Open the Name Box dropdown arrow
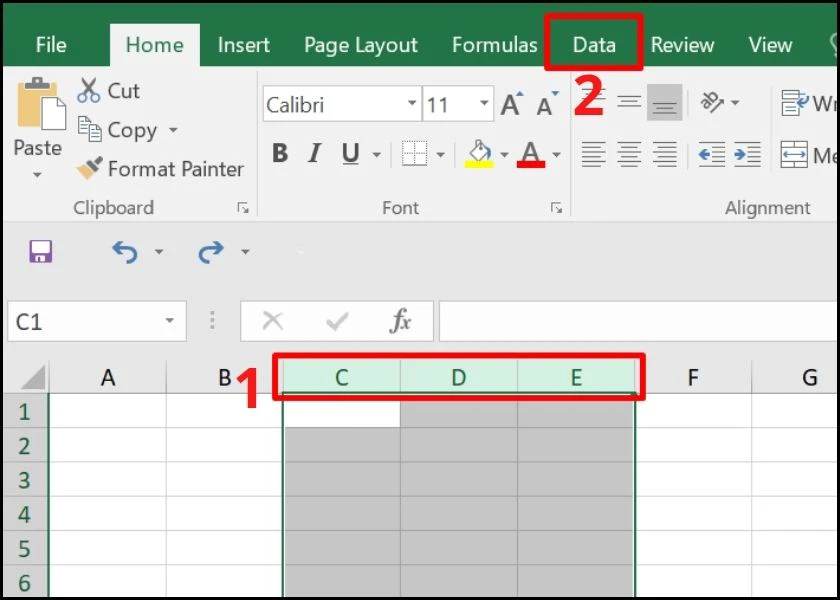840x600 pixels. click(170, 321)
